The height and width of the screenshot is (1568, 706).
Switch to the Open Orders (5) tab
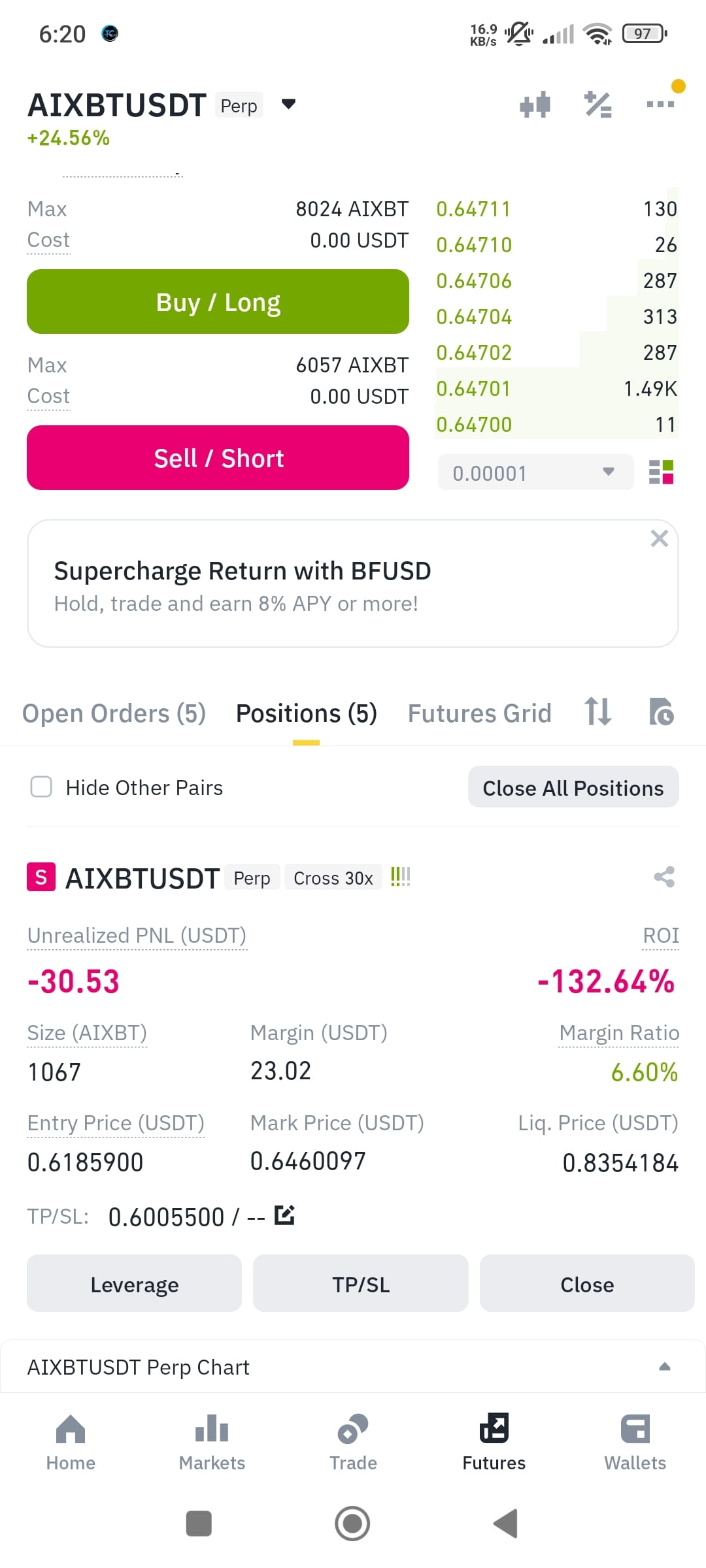114,713
